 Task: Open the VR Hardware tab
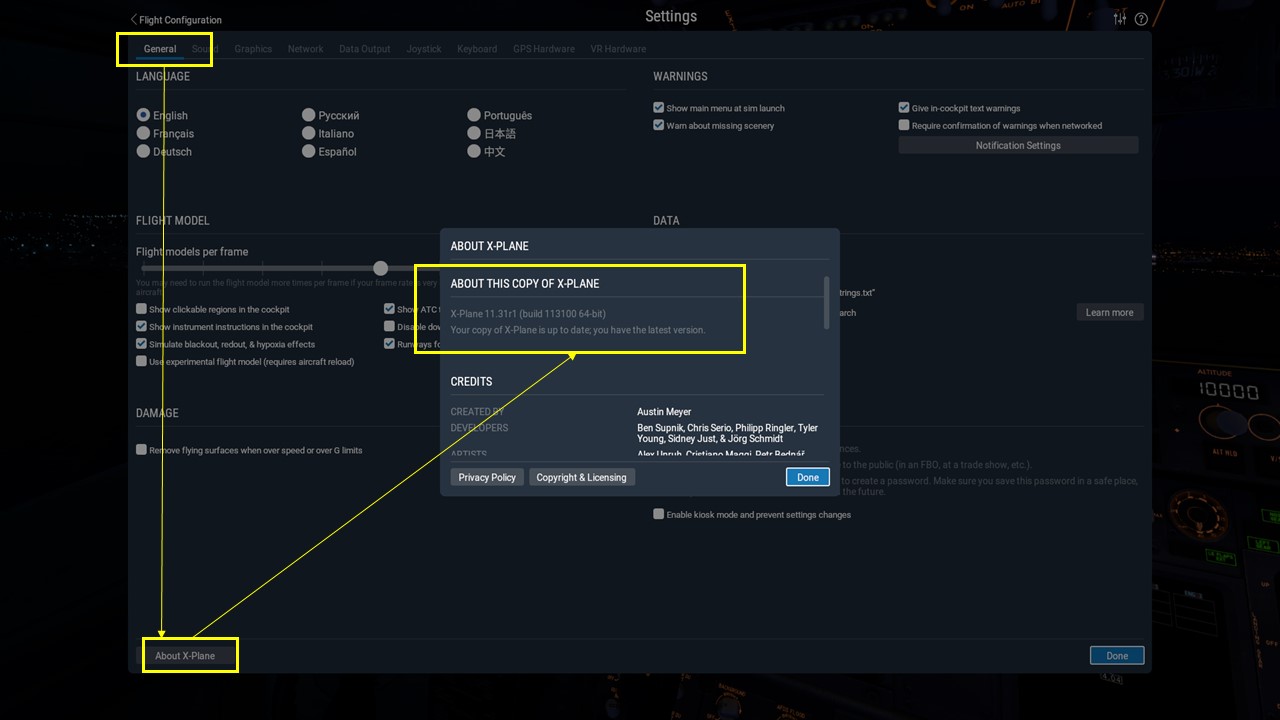[x=618, y=49]
